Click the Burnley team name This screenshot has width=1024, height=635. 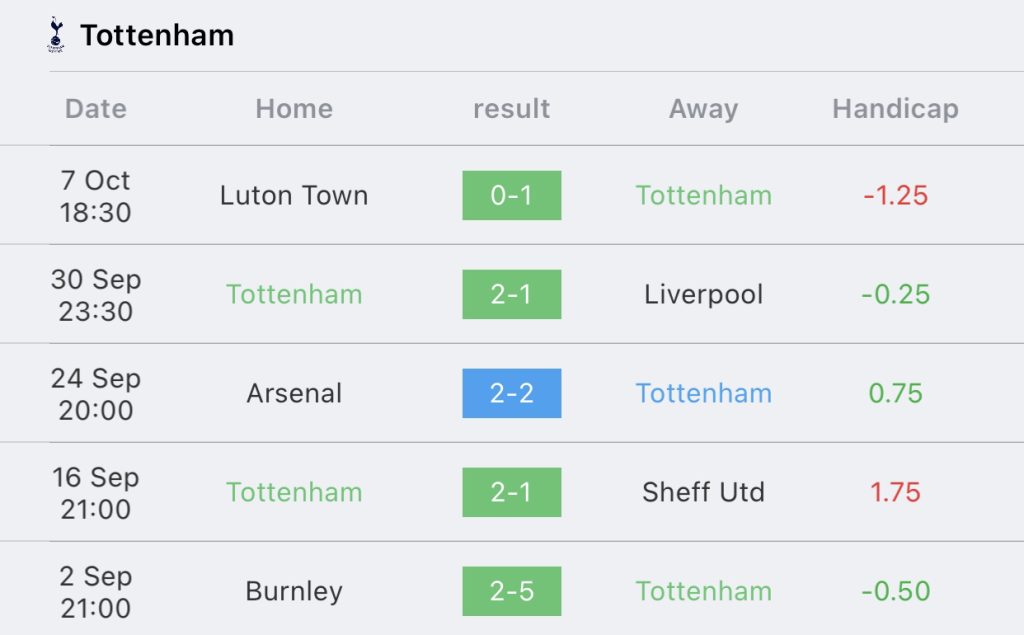pyautogui.click(x=294, y=592)
